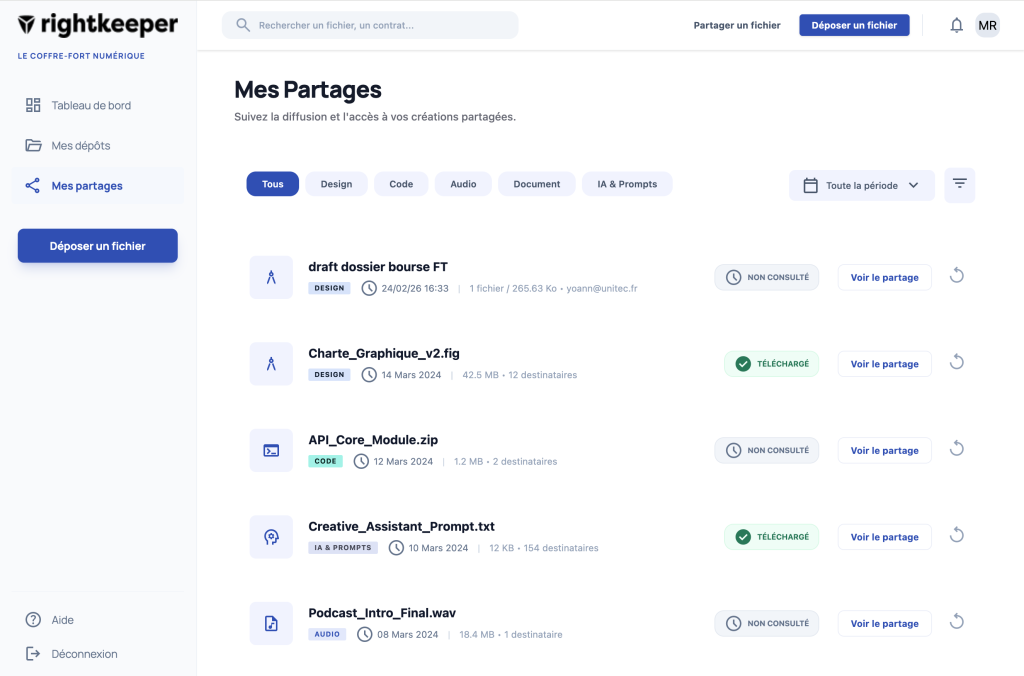Viewport: 1024px width, 676px height.
Task: Click the code file icon for API_Core_Module.zip
Action: (x=271, y=450)
